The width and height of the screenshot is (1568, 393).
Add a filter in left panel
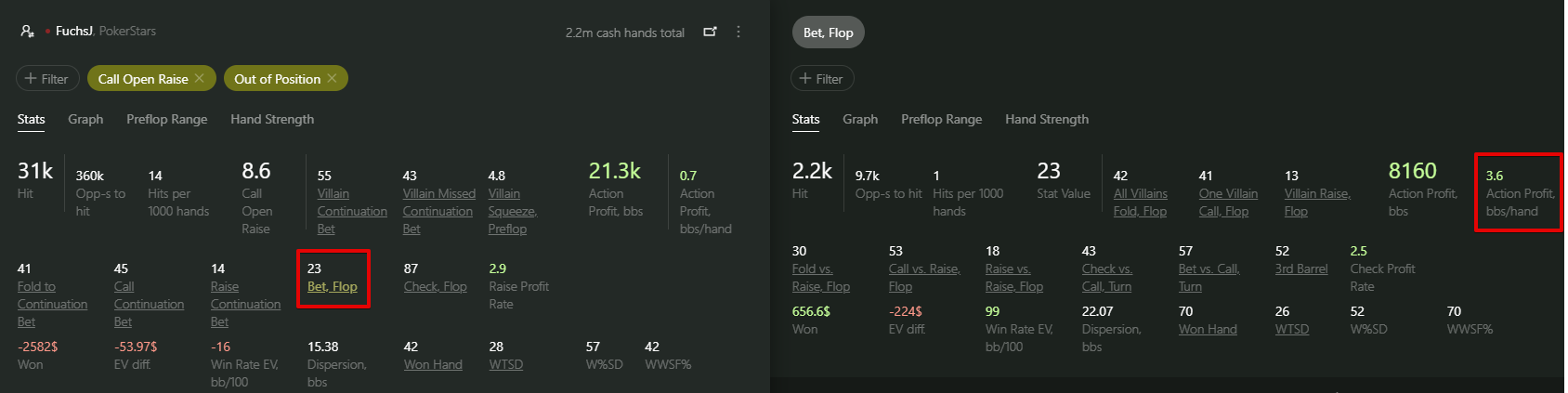point(47,79)
